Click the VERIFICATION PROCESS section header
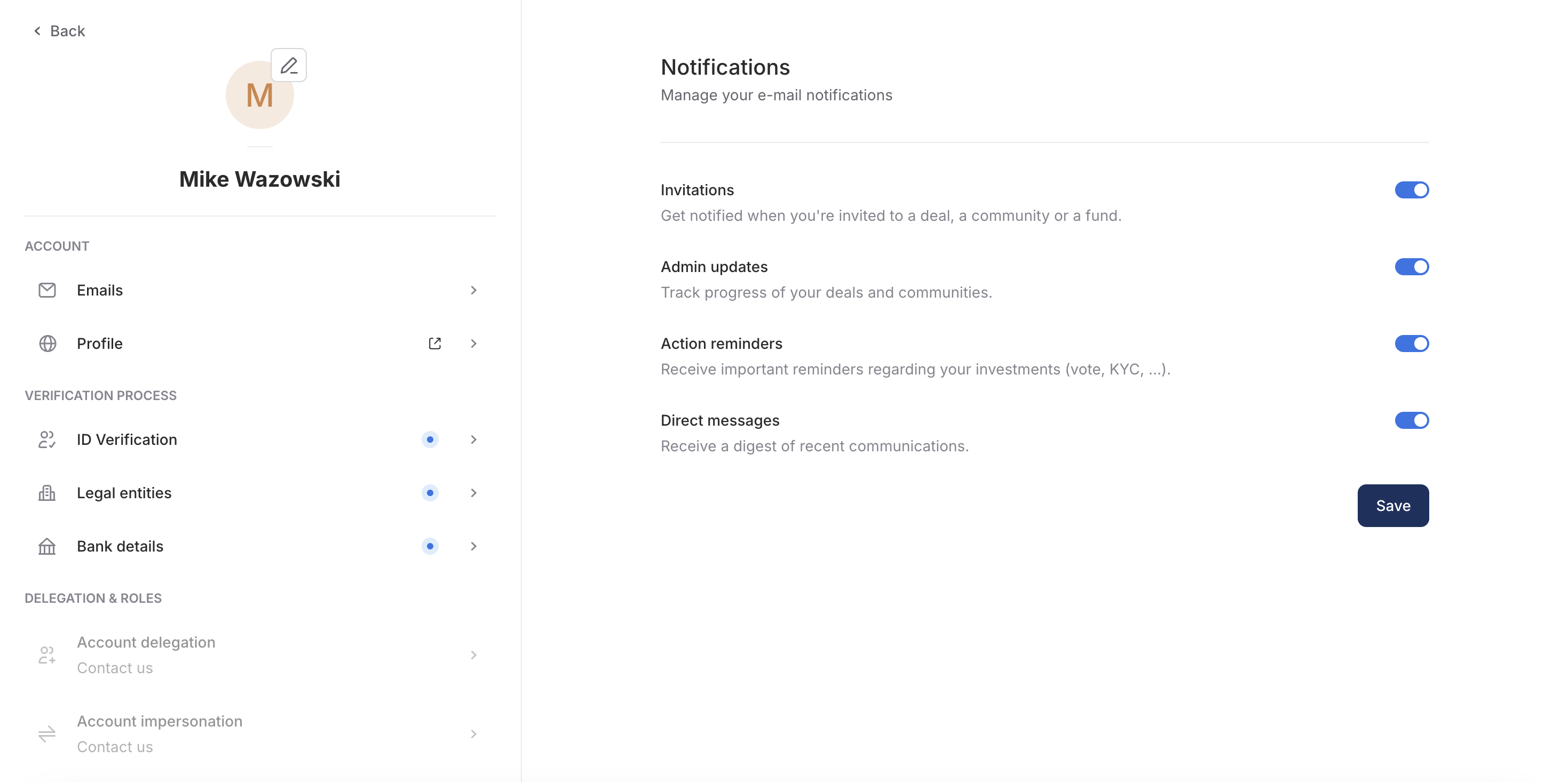 point(100,396)
